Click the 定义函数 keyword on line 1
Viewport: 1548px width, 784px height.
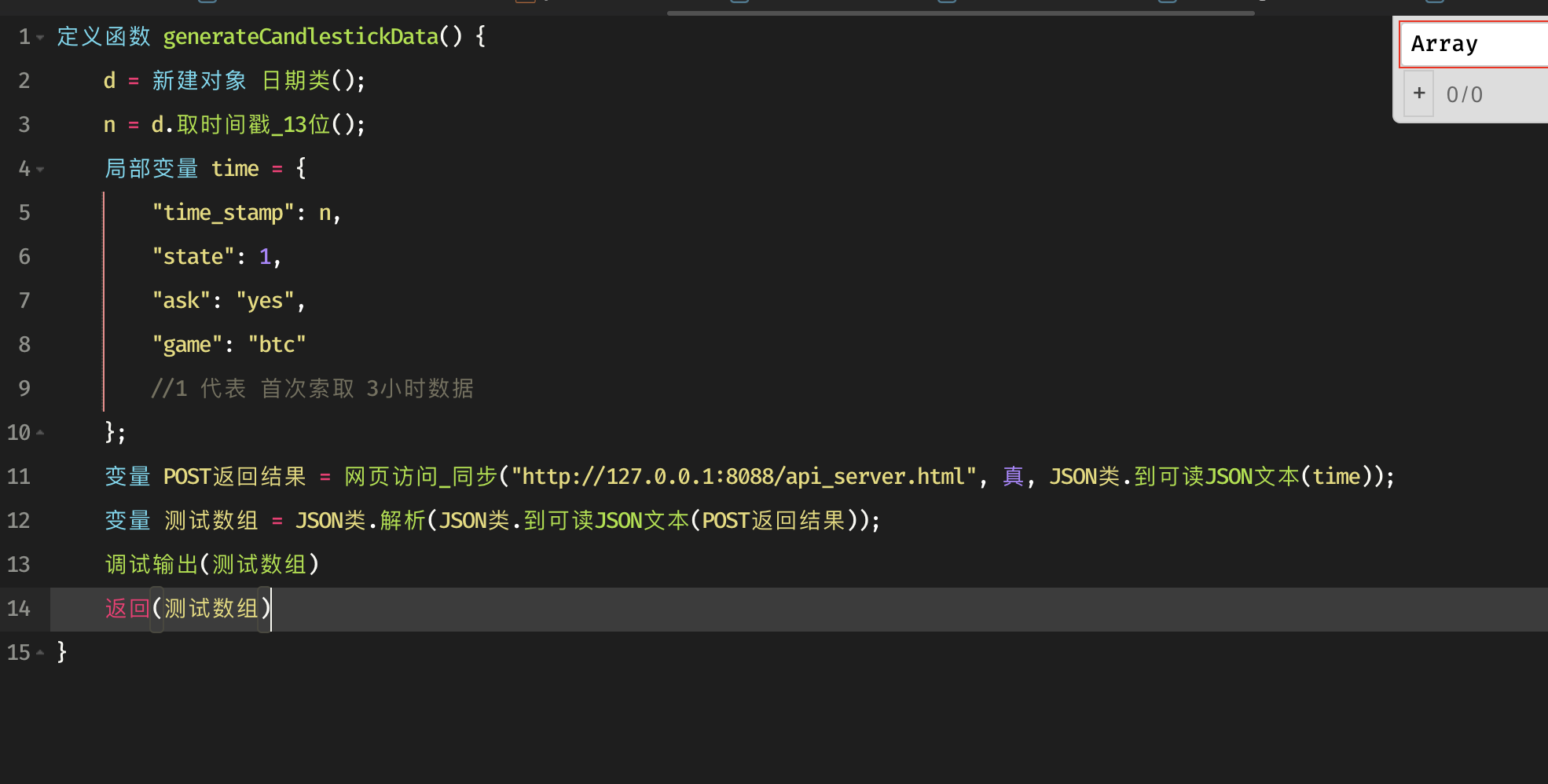tap(104, 37)
